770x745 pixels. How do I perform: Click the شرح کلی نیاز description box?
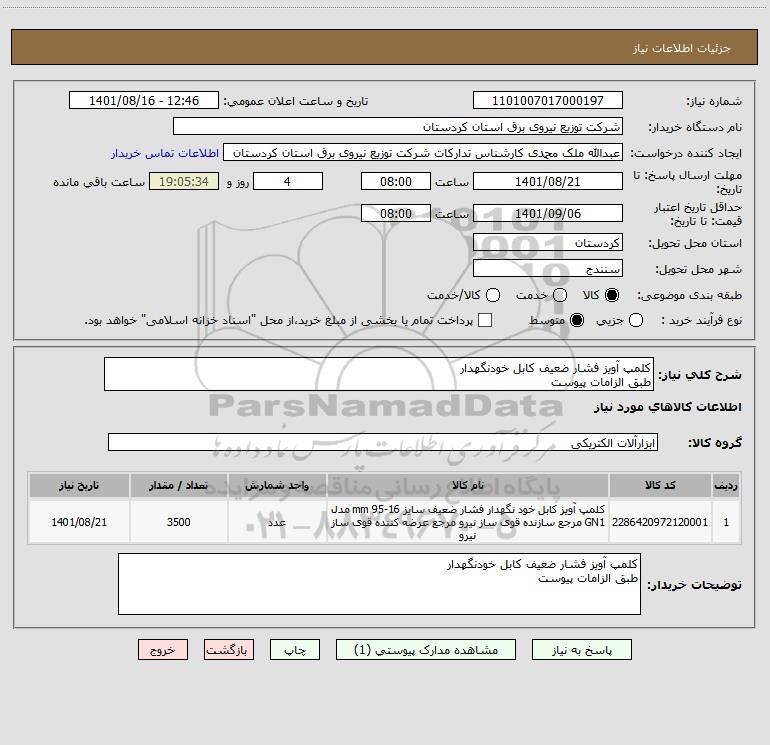[x=379, y=374]
